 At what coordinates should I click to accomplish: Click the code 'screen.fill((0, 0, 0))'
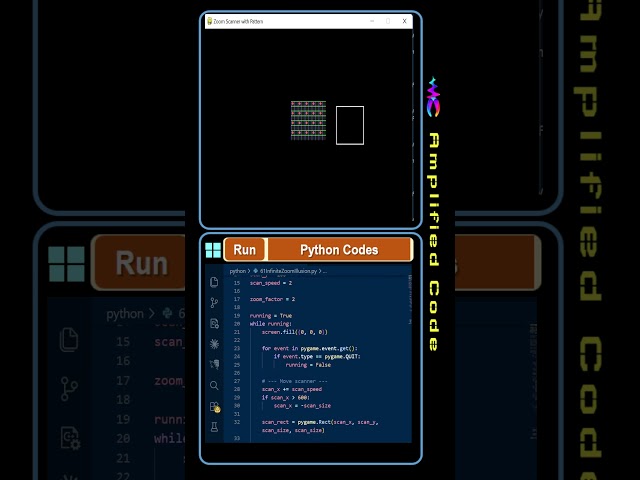coord(294,332)
